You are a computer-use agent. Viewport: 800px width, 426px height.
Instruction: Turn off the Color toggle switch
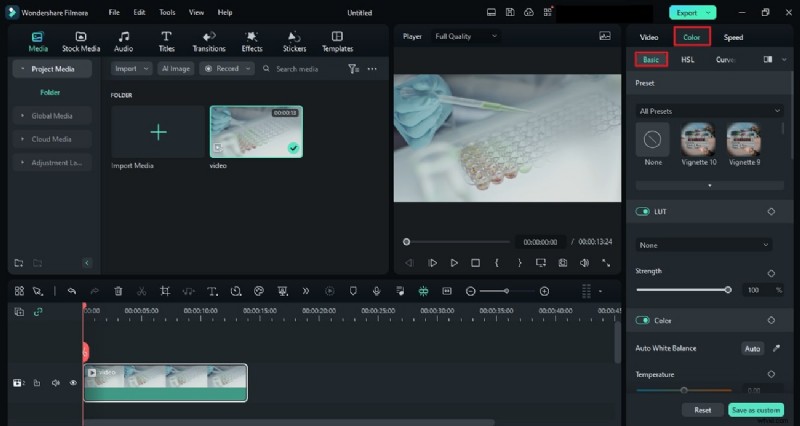point(643,320)
